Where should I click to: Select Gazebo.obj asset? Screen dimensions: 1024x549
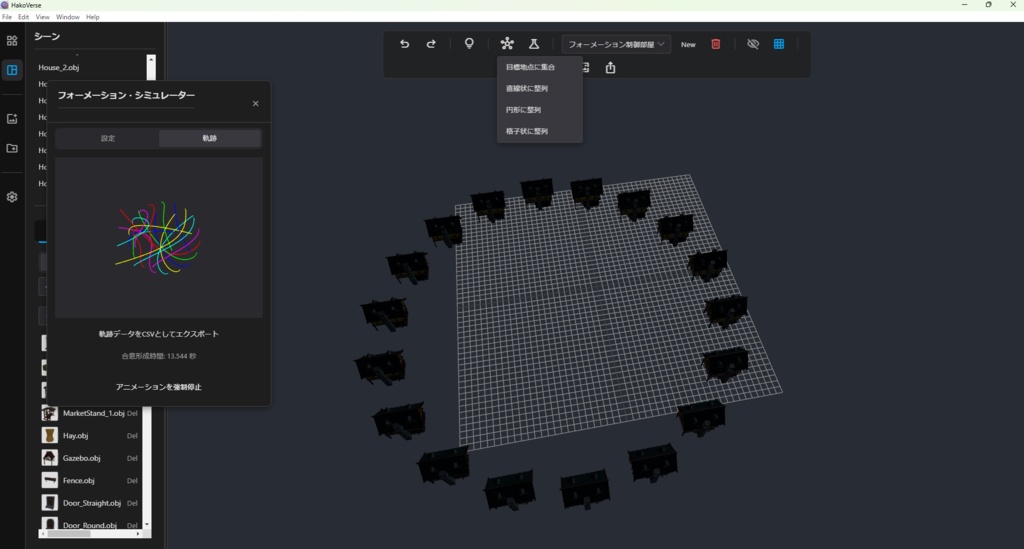point(81,458)
